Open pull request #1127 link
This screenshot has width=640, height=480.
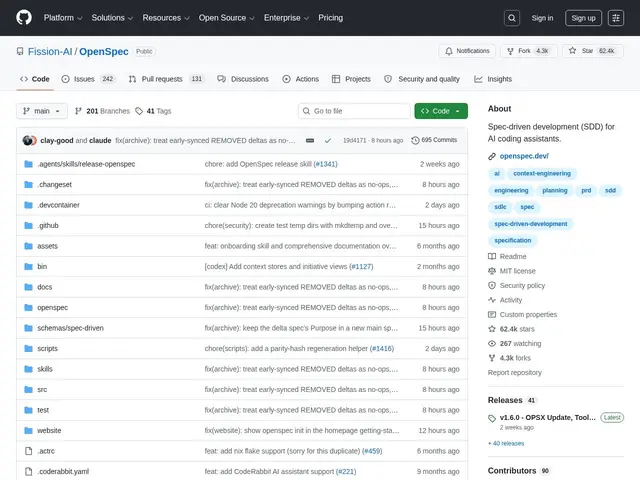pos(361,267)
